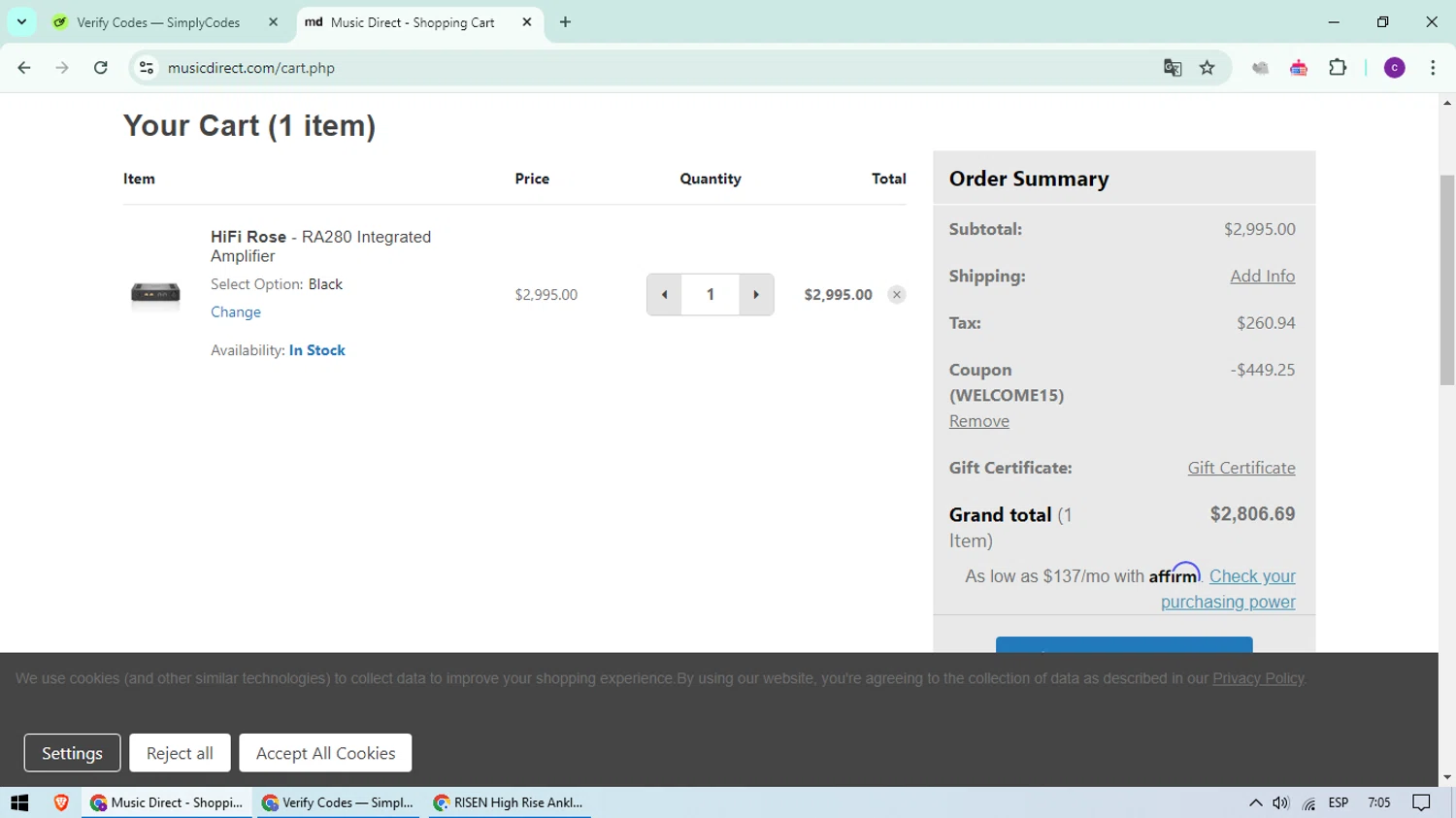Image resolution: width=1456 pixels, height=818 pixels.
Task: Open the HiFi Rose RA280 Integrated Amplifier link
Action: click(x=321, y=246)
